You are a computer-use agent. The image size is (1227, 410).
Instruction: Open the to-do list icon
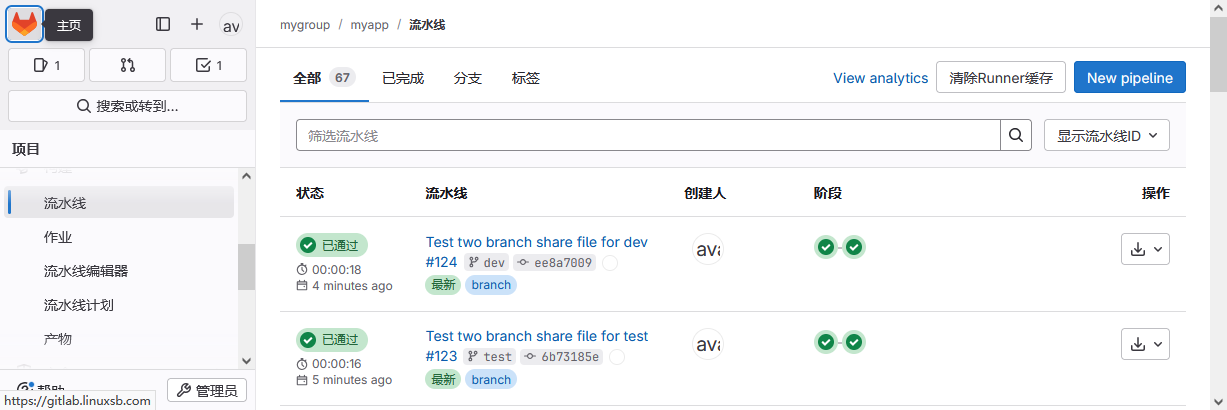coord(208,65)
